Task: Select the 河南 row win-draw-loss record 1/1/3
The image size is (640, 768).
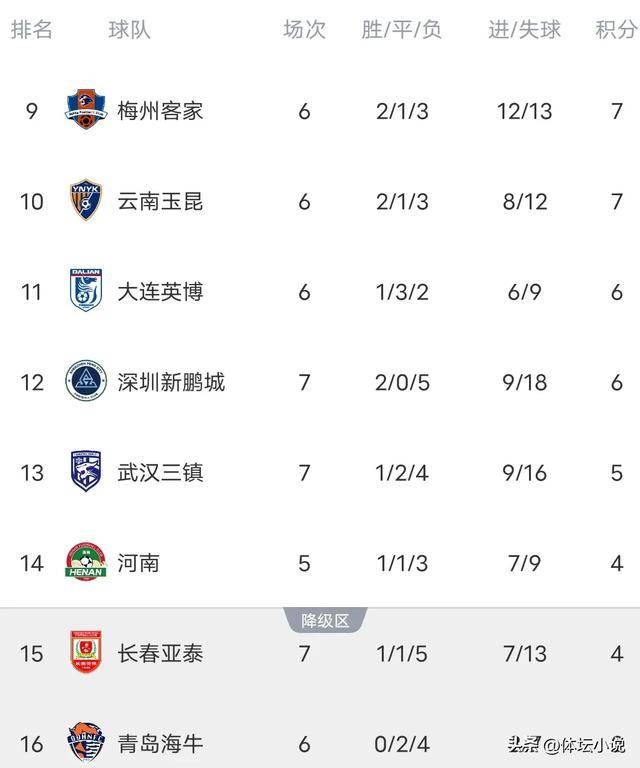Action: (x=402, y=563)
